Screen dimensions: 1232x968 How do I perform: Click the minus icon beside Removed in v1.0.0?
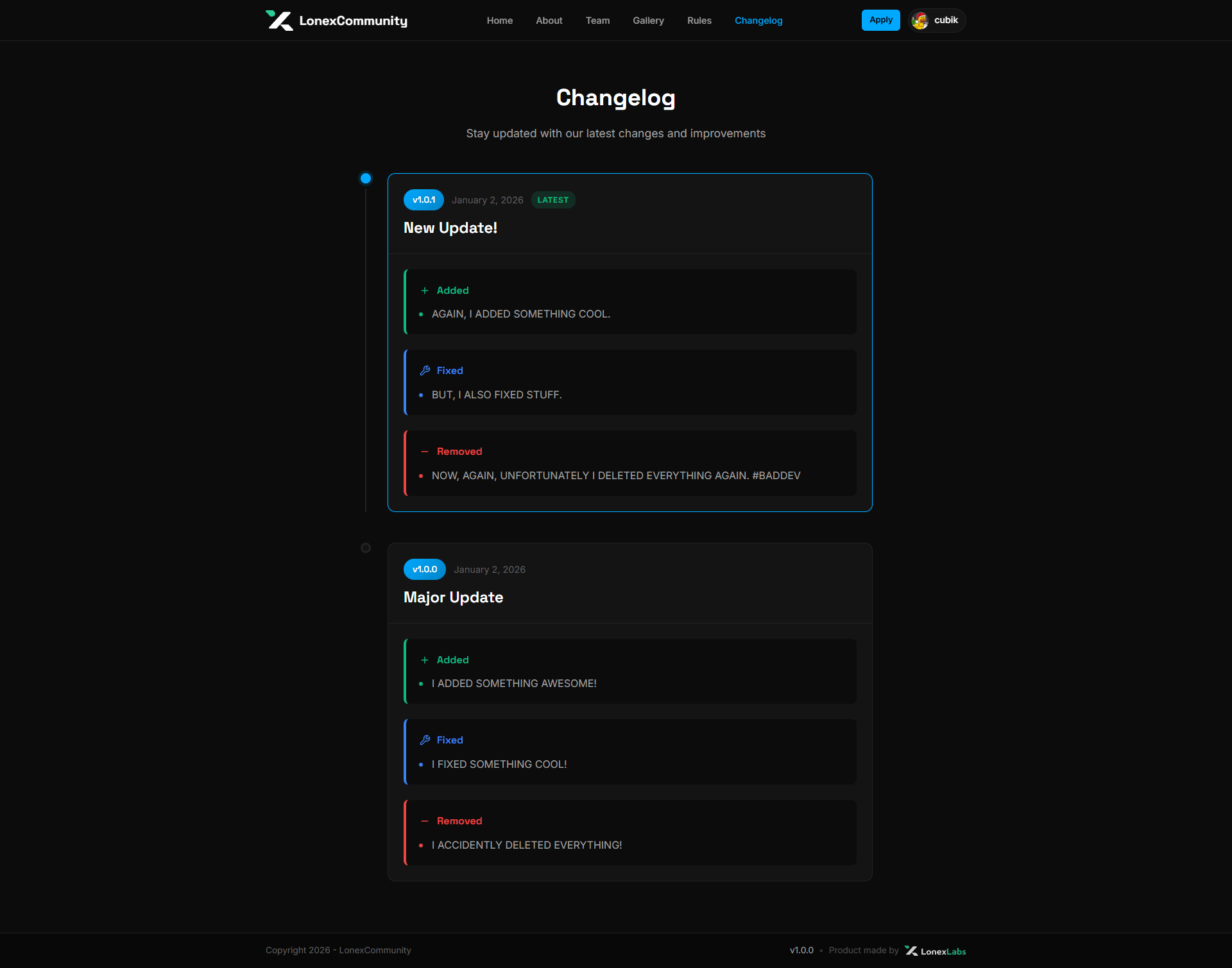tap(425, 821)
